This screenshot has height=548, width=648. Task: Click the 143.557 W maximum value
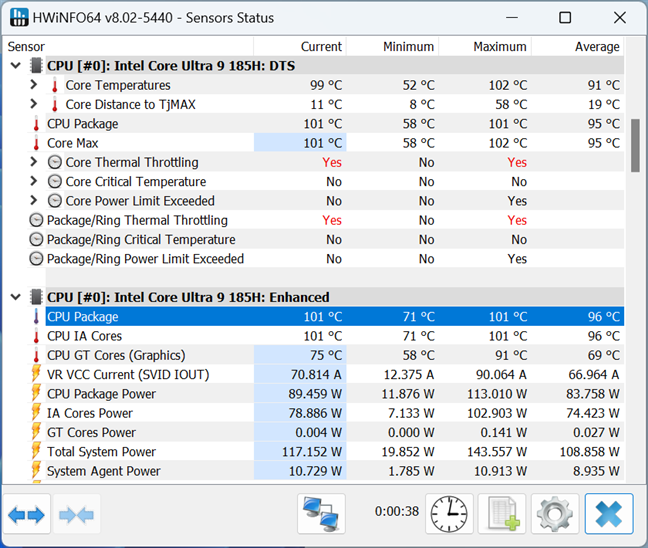click(x=497, y=452)
